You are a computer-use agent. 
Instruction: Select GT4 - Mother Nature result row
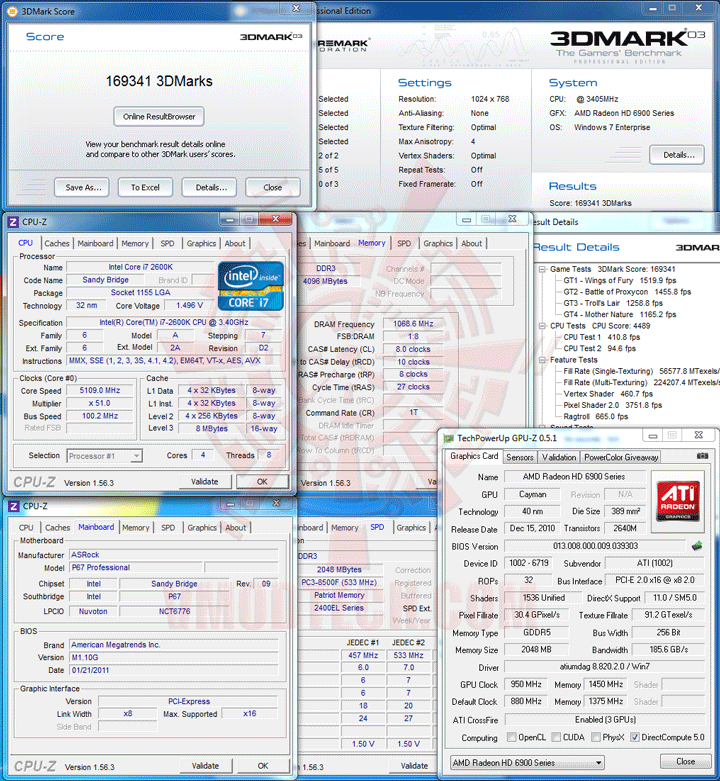tap(619, 314)
